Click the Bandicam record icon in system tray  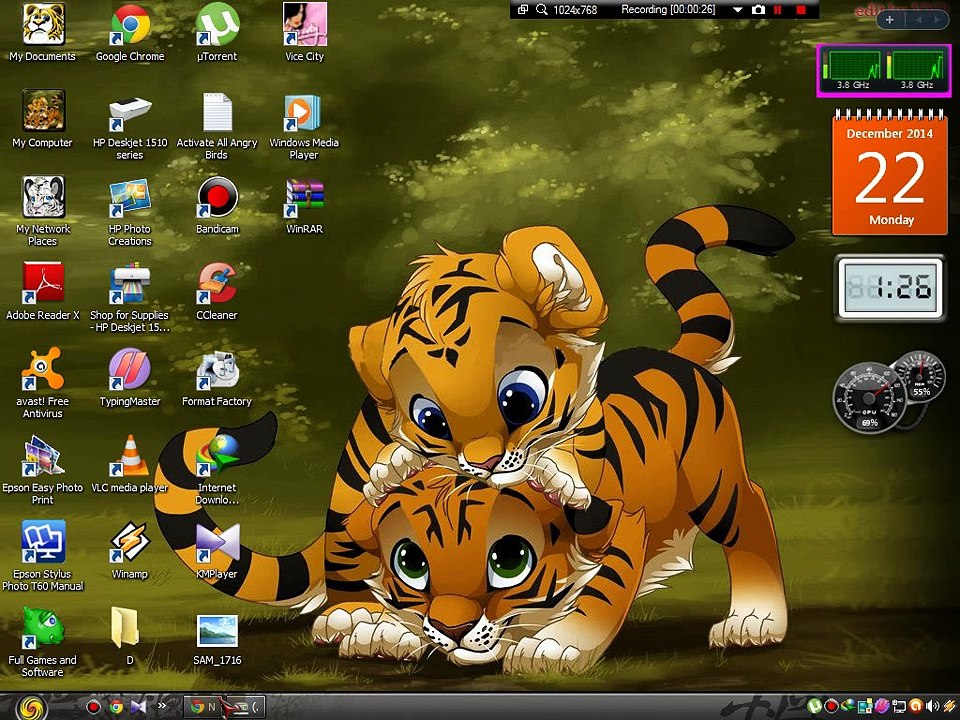831,706
